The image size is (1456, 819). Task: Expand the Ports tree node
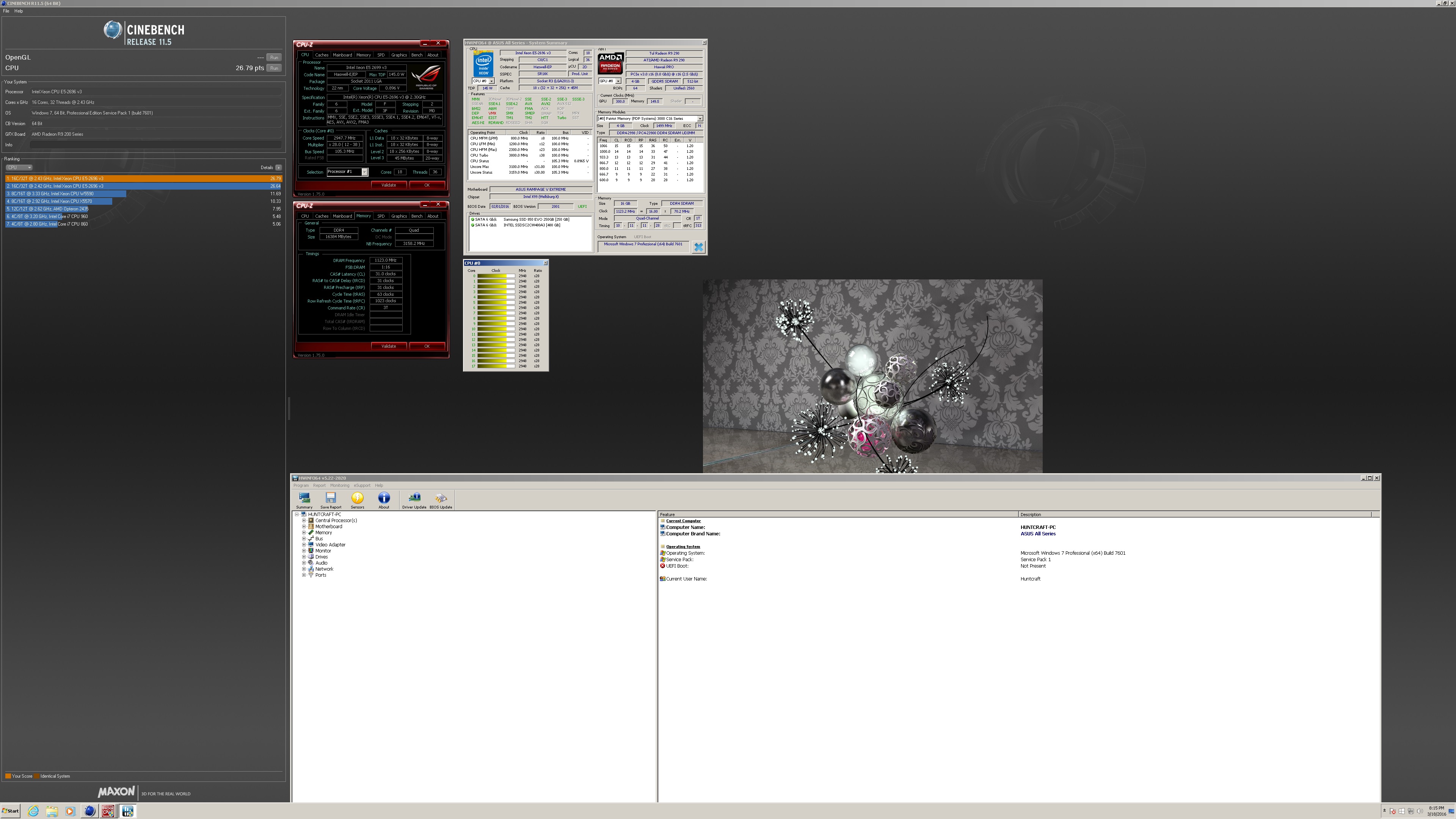coord(304,575)
